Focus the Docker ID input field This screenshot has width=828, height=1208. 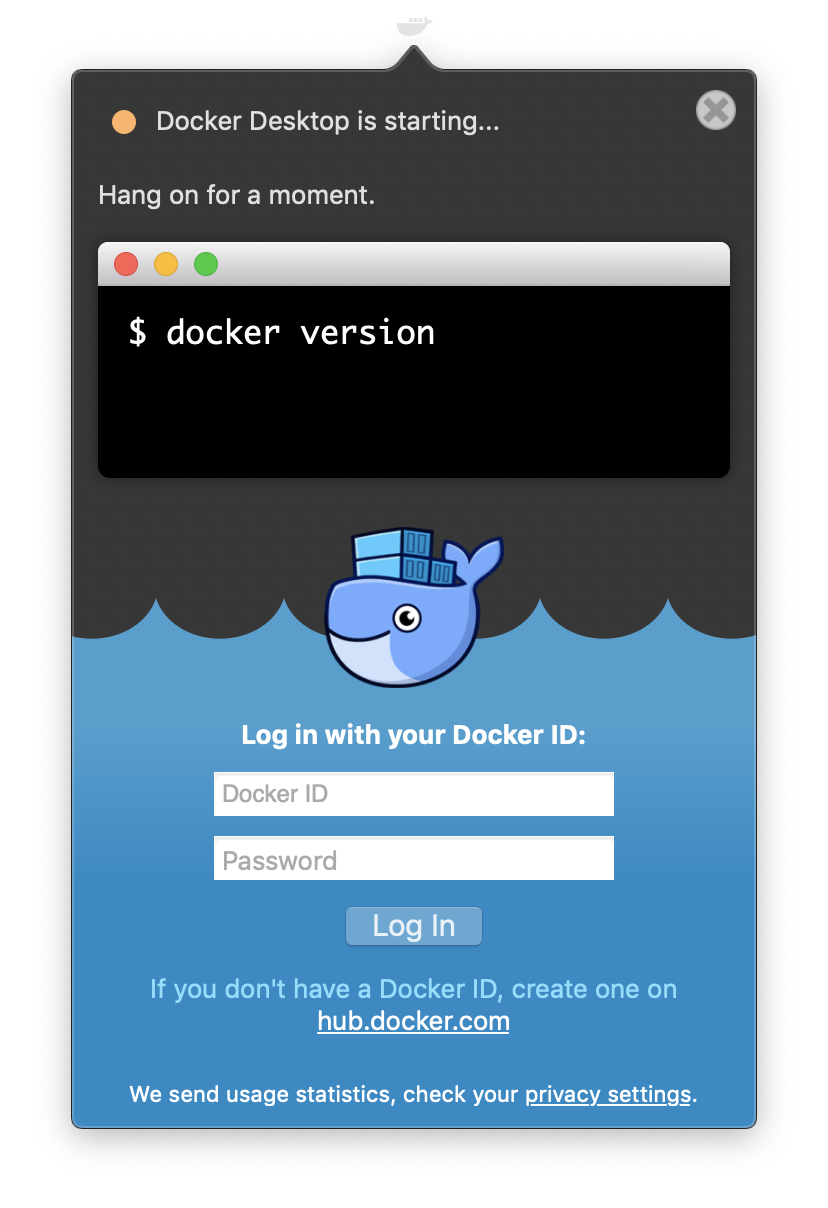coord(414,794)
